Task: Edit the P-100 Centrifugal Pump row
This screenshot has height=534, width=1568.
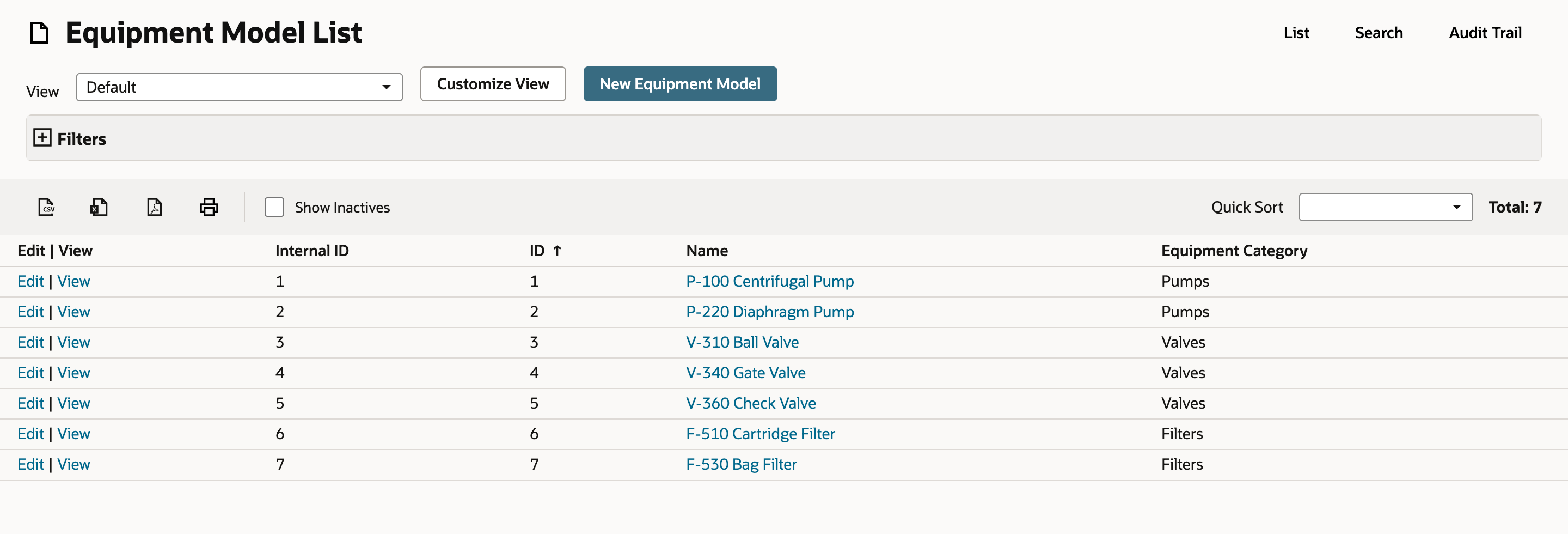Action: 30,281
